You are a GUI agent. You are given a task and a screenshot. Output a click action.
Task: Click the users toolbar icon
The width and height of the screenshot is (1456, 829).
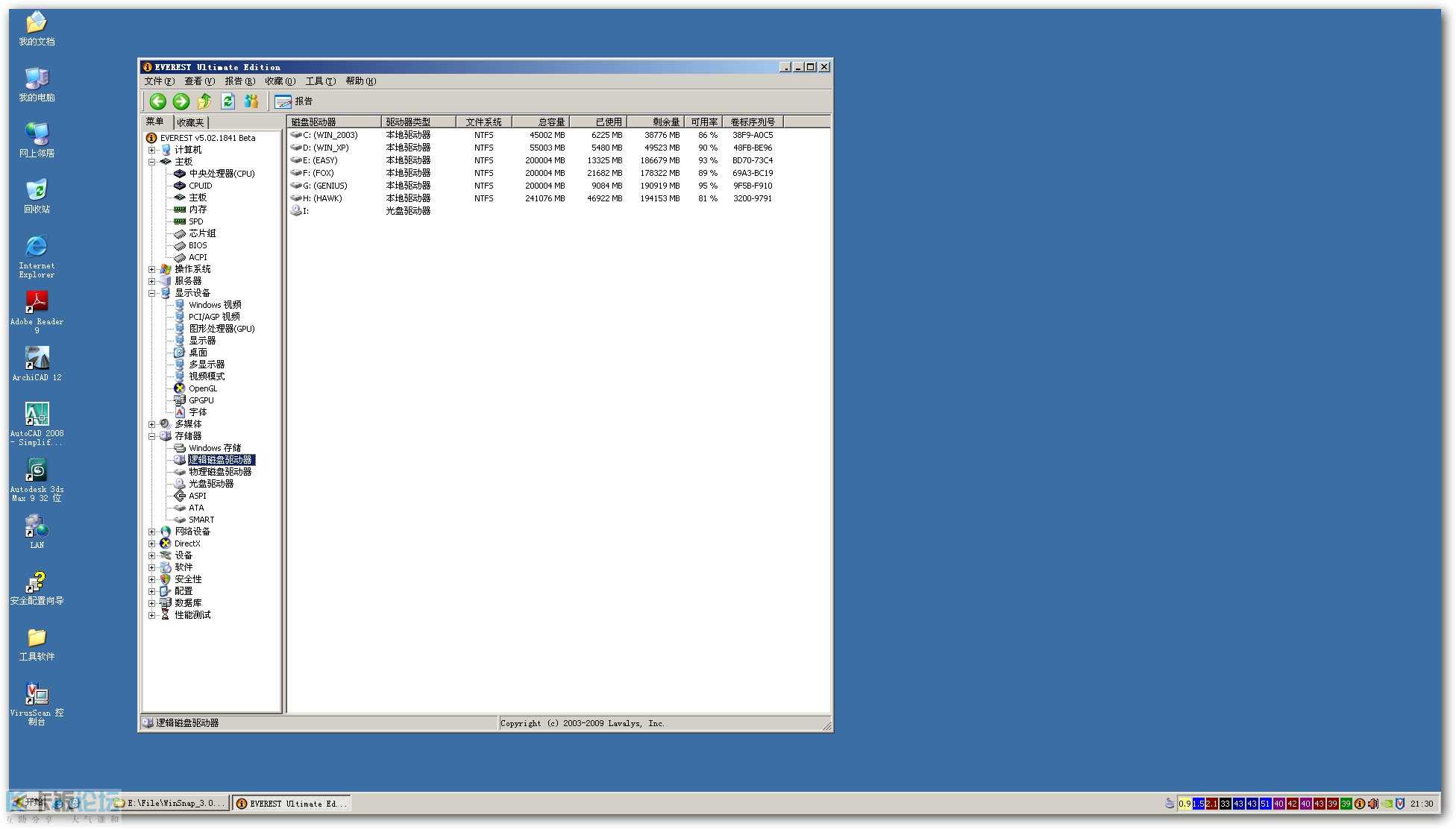(251, 101)
